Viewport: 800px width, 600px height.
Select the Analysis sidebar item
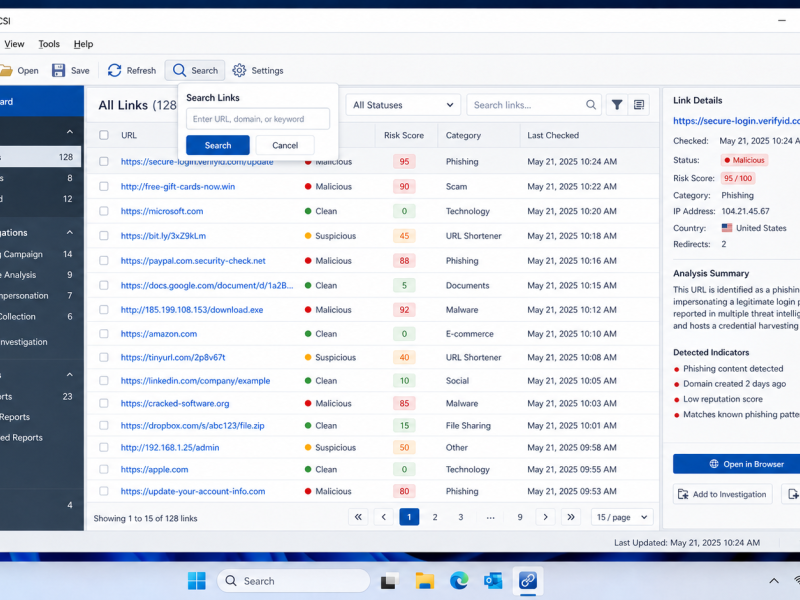point(40,274)
